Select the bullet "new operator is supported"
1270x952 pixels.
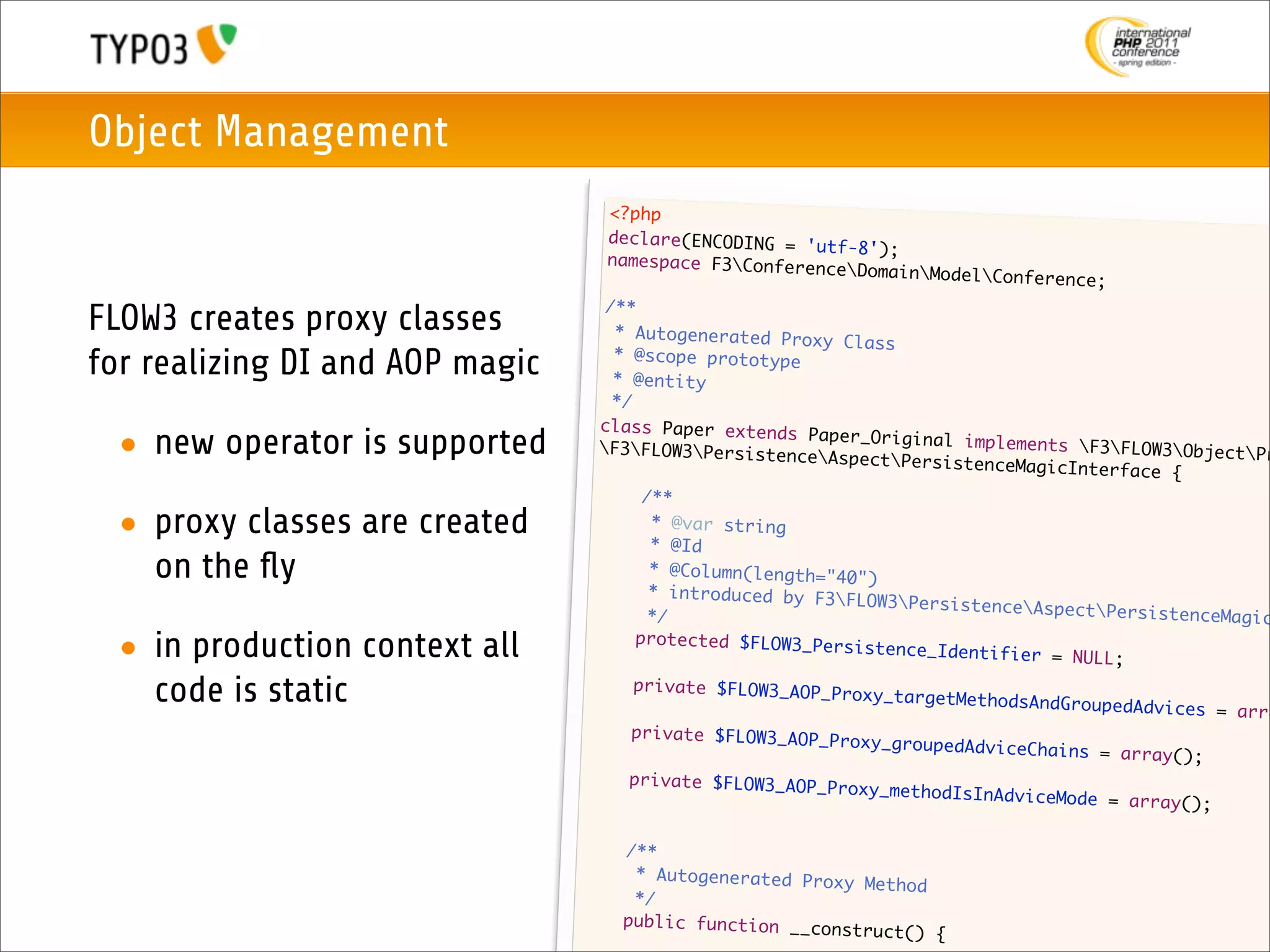350,443
